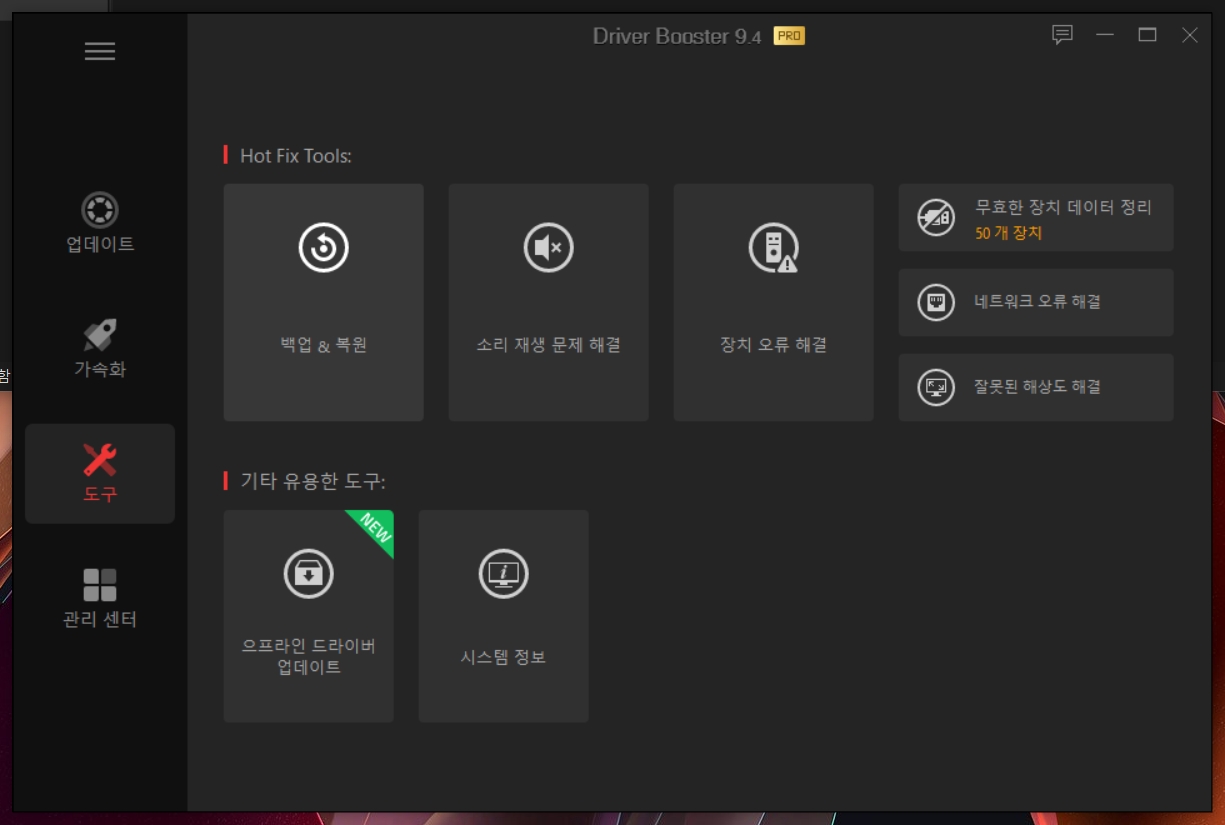Click the network error fix icon
The height and width of the screenshot is (825, 1225).
click(x=936, y=302)
